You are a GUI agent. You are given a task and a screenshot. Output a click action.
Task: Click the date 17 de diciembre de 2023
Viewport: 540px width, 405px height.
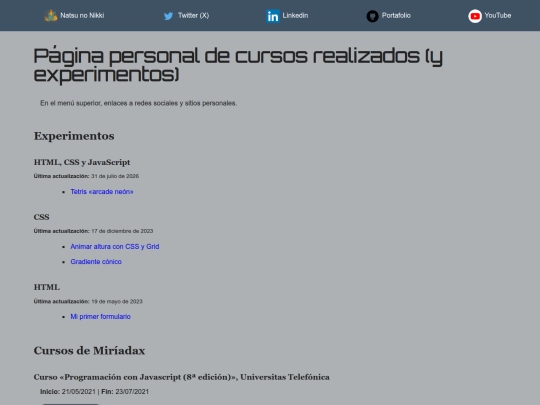pos(122,231)
